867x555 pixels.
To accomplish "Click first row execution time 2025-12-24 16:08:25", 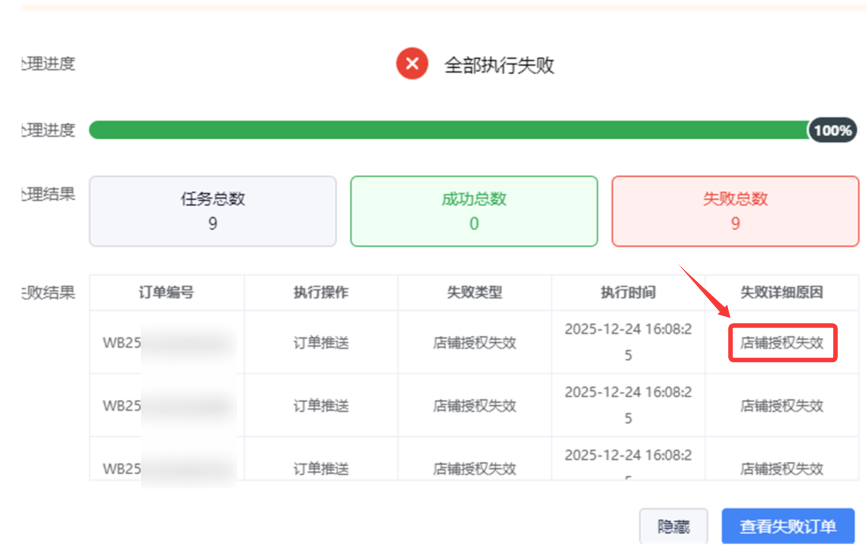I will pyautogui.click(x=628, y=342).
